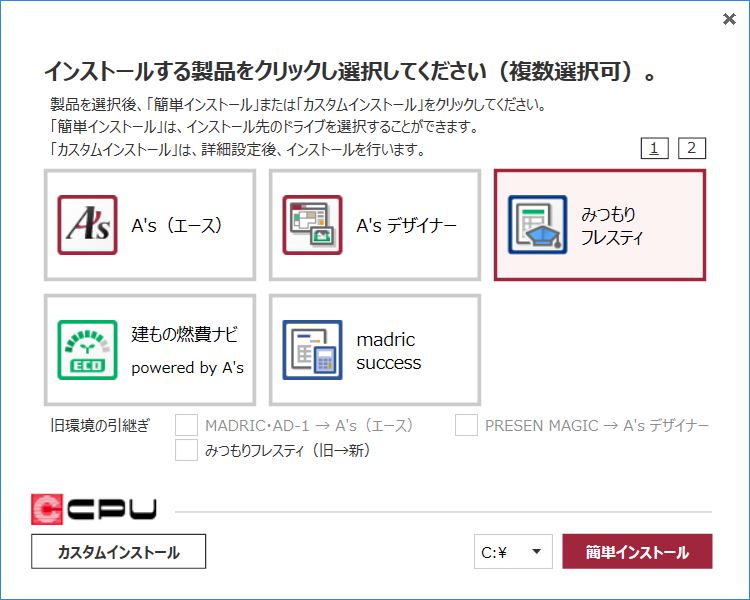Go to product page 2
Image resolution: width=750 pixels, height=600 pixels.
[692, 148]
